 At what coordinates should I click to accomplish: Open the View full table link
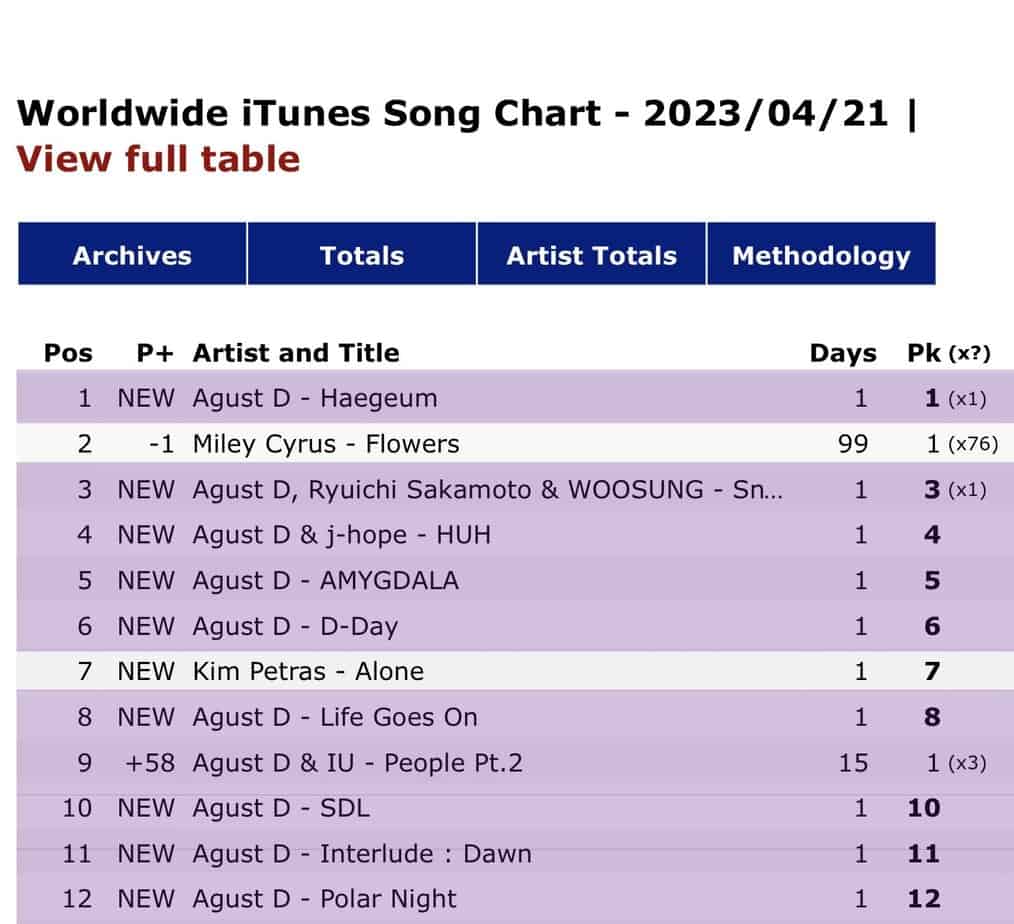click(158, 159)
